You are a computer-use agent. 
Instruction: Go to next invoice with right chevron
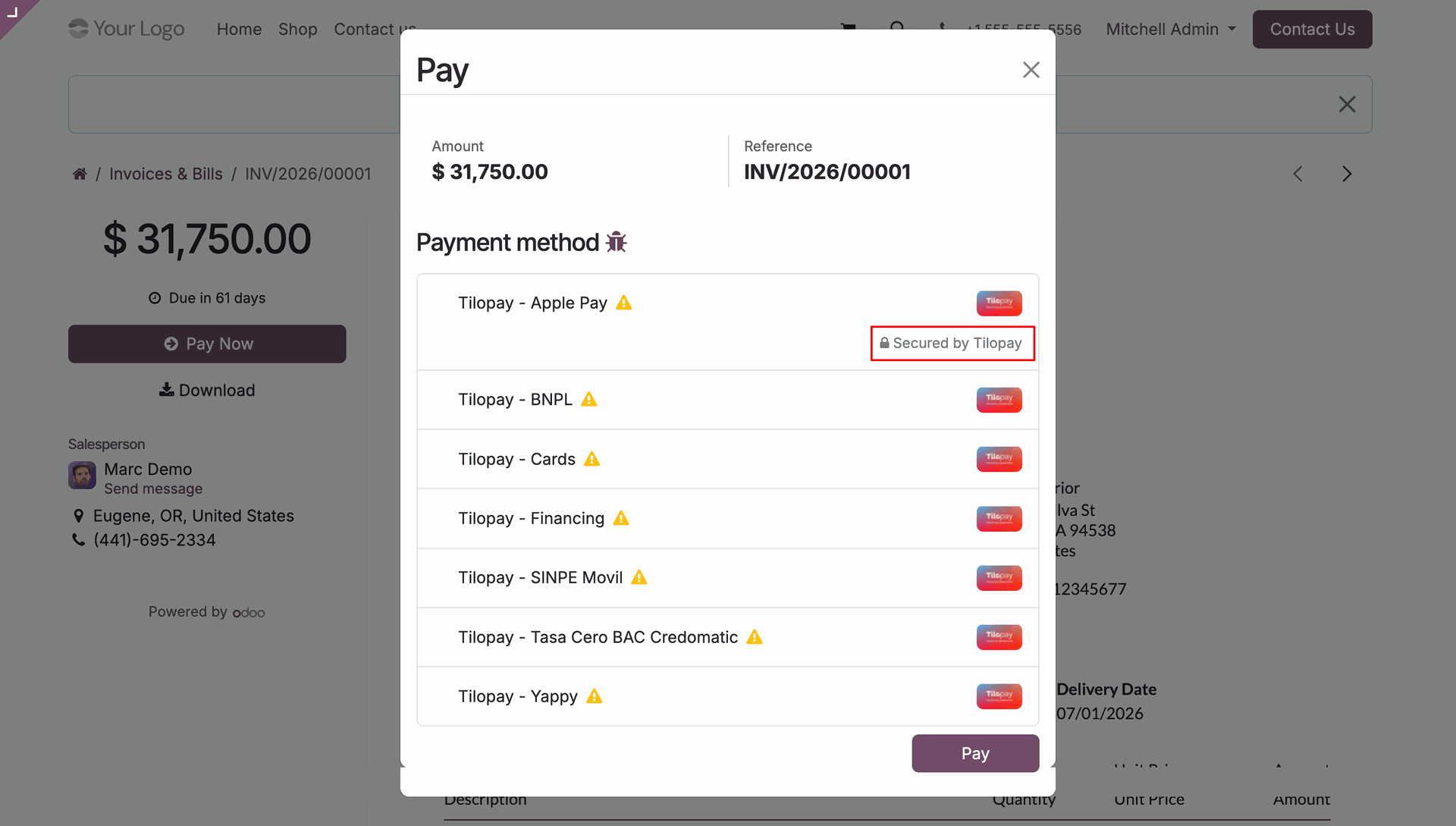click(1347, 174)
